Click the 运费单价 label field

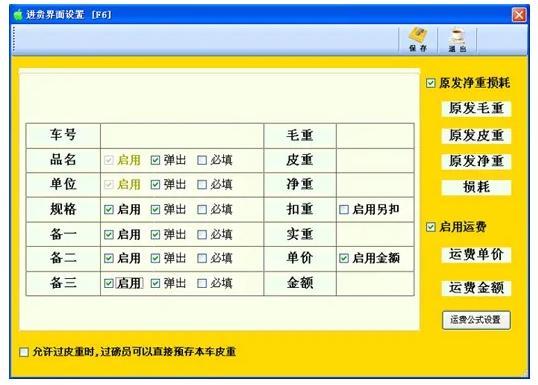pyautogui.click(x=476, y=255)
